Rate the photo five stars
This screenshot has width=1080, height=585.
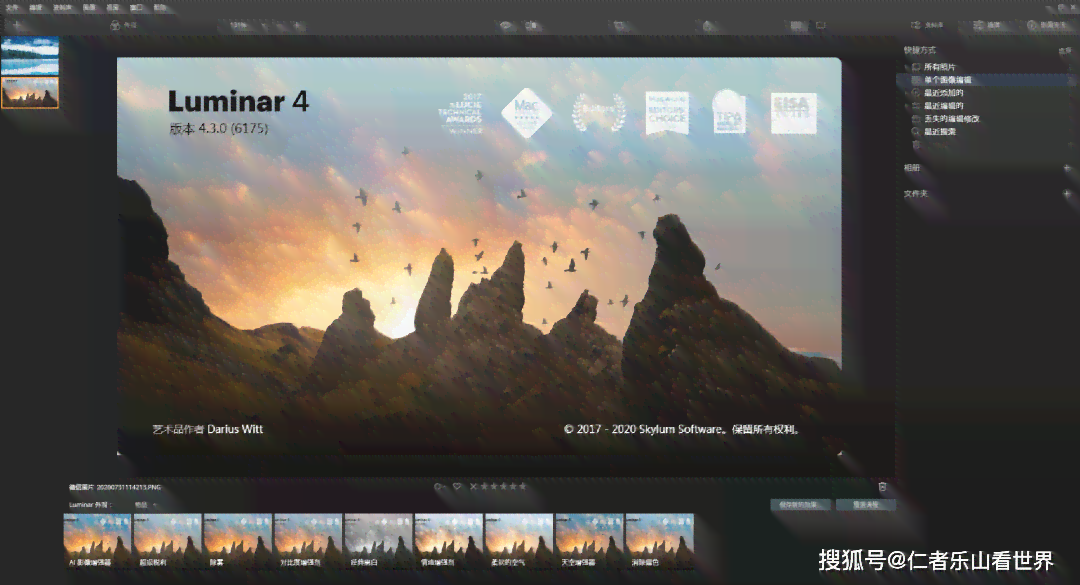tap(522, 486)
